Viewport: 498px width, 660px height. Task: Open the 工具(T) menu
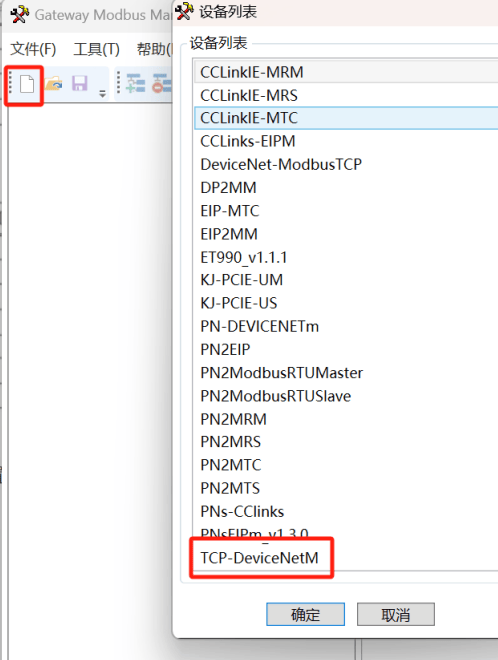click(96, 49)
